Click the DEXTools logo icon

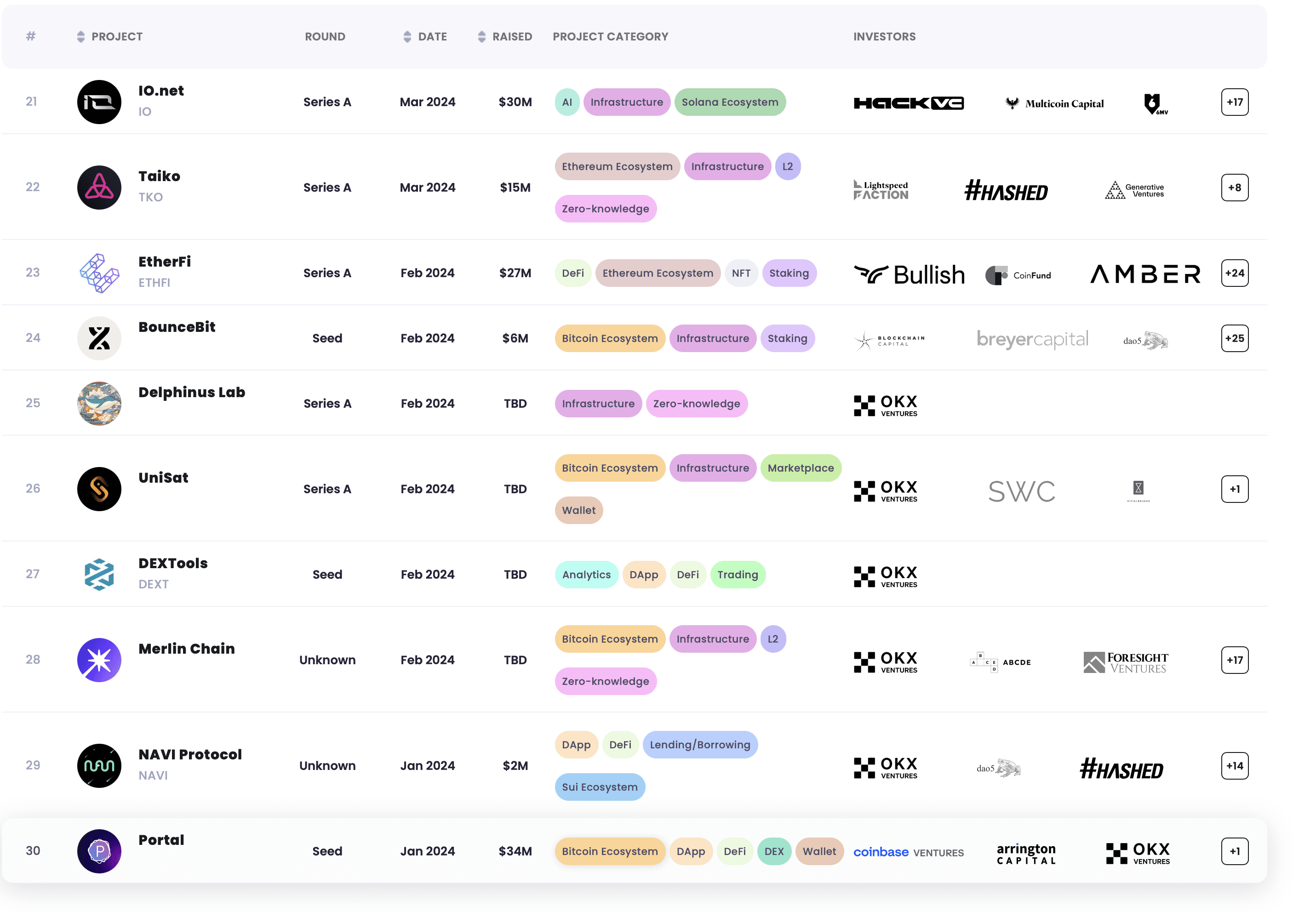[99, 574]
